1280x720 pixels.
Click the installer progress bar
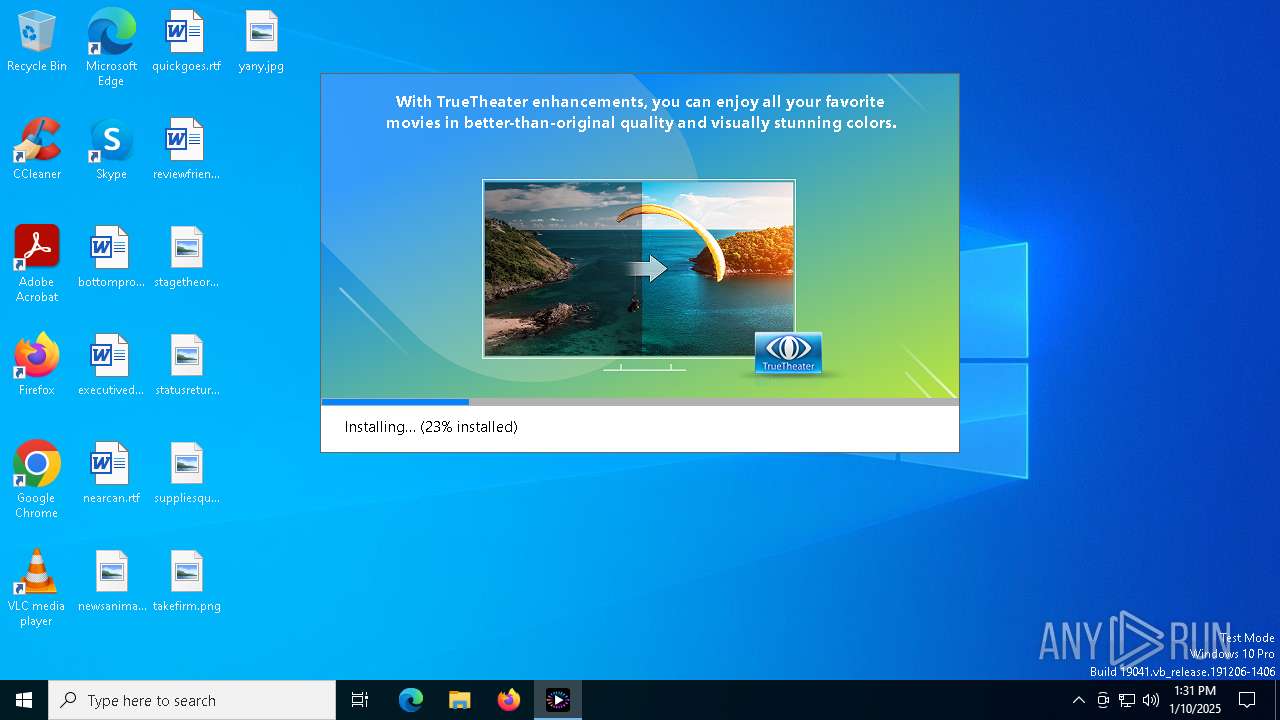[640, 402]
